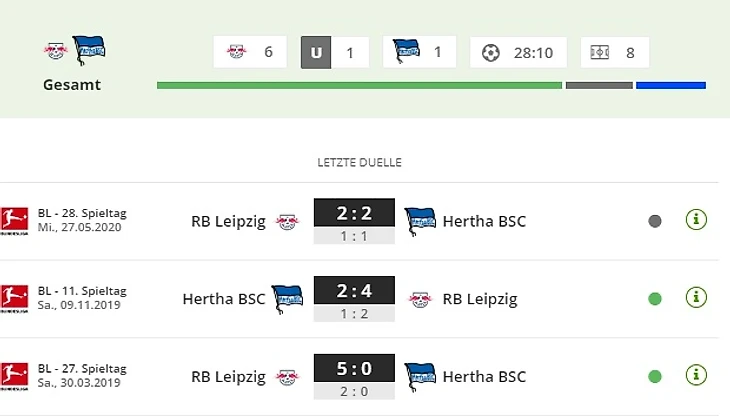
Task: Click RB Leipzig team name in first match
Action: click(x=228, y=221)
